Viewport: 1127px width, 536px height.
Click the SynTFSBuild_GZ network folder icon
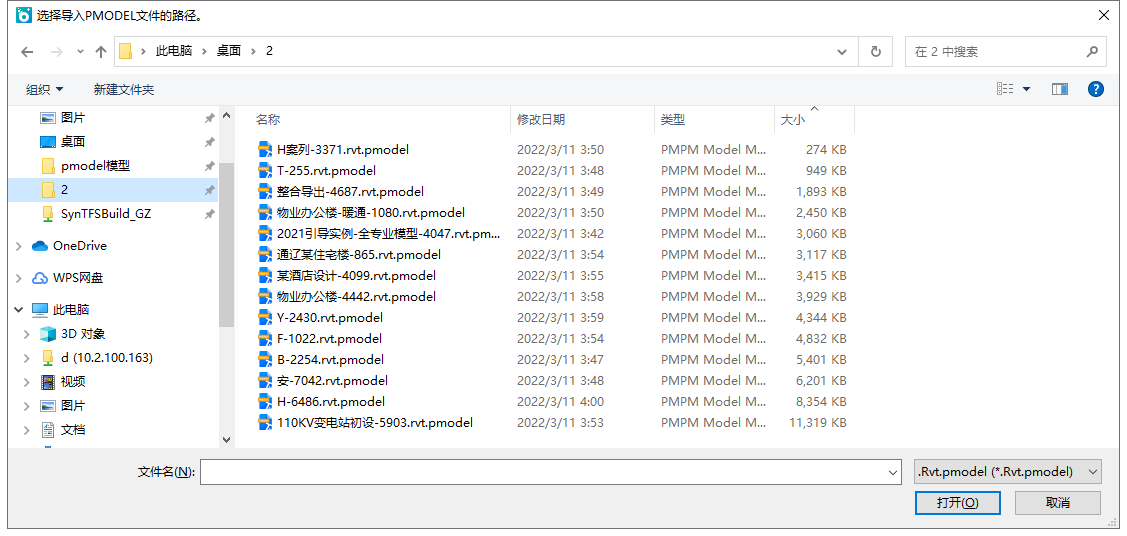click(x=47, y=214)
